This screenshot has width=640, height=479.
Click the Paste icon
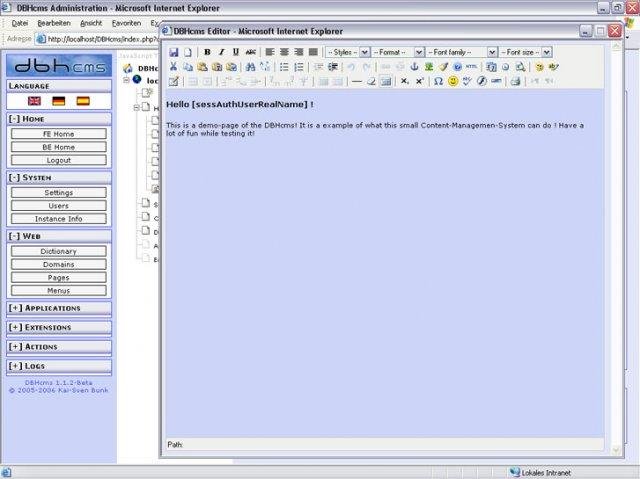point(202,67)
